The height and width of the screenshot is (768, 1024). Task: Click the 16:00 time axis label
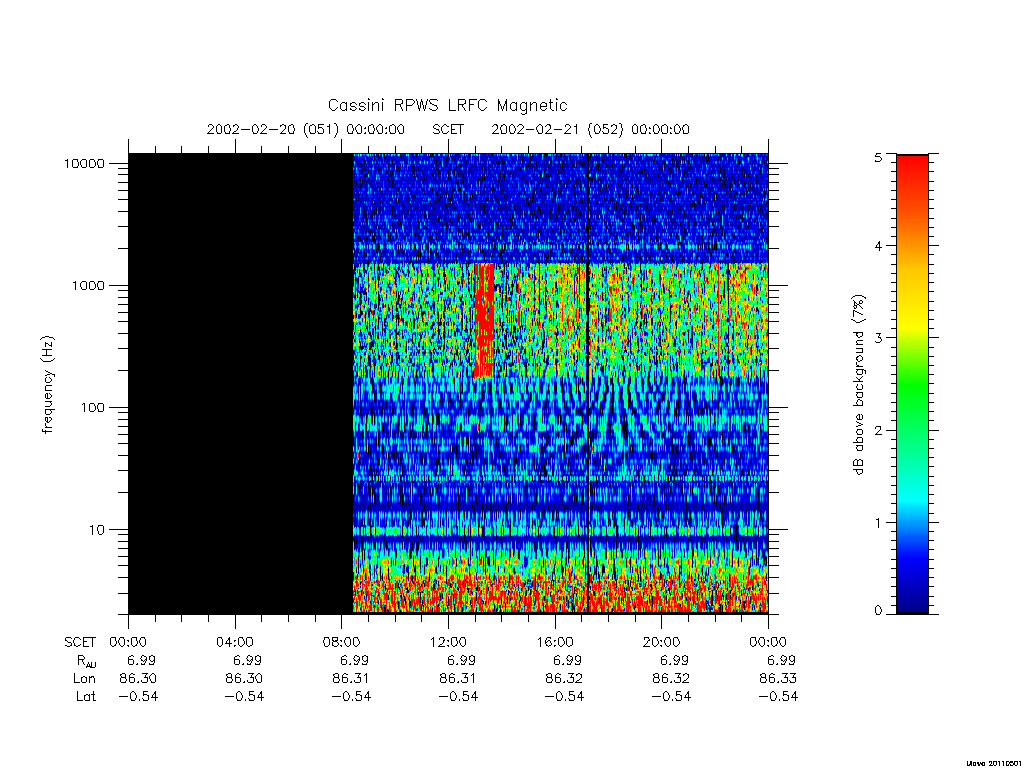click(555, 642)
